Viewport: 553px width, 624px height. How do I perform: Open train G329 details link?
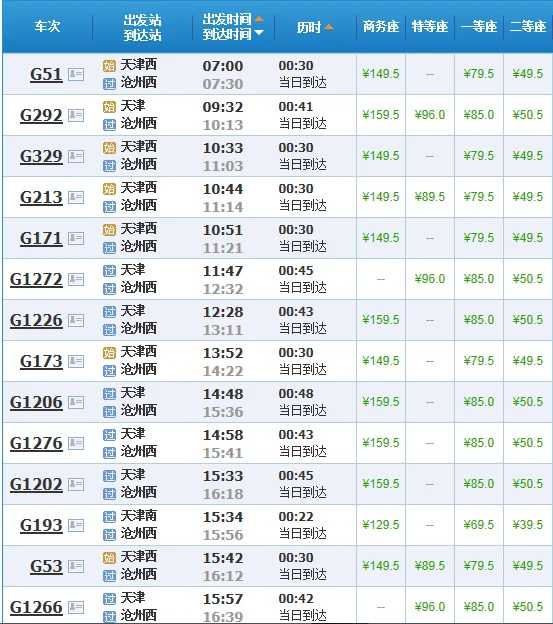[x=41, y=157]
